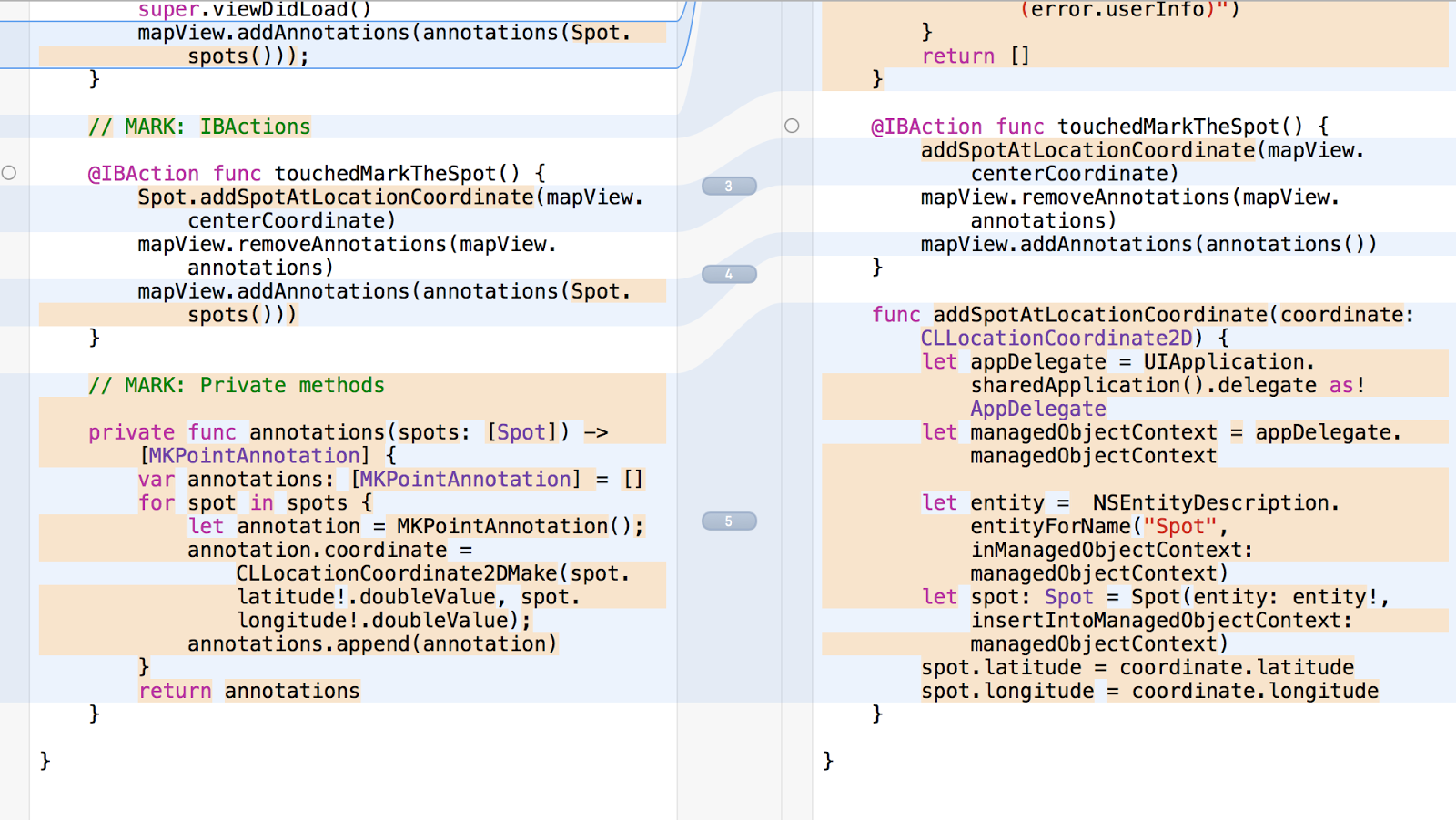1456x820 pixels.
Task: Click the 'mapView.addAnnotations(annotations())' line
Action: click(1148, 245)
